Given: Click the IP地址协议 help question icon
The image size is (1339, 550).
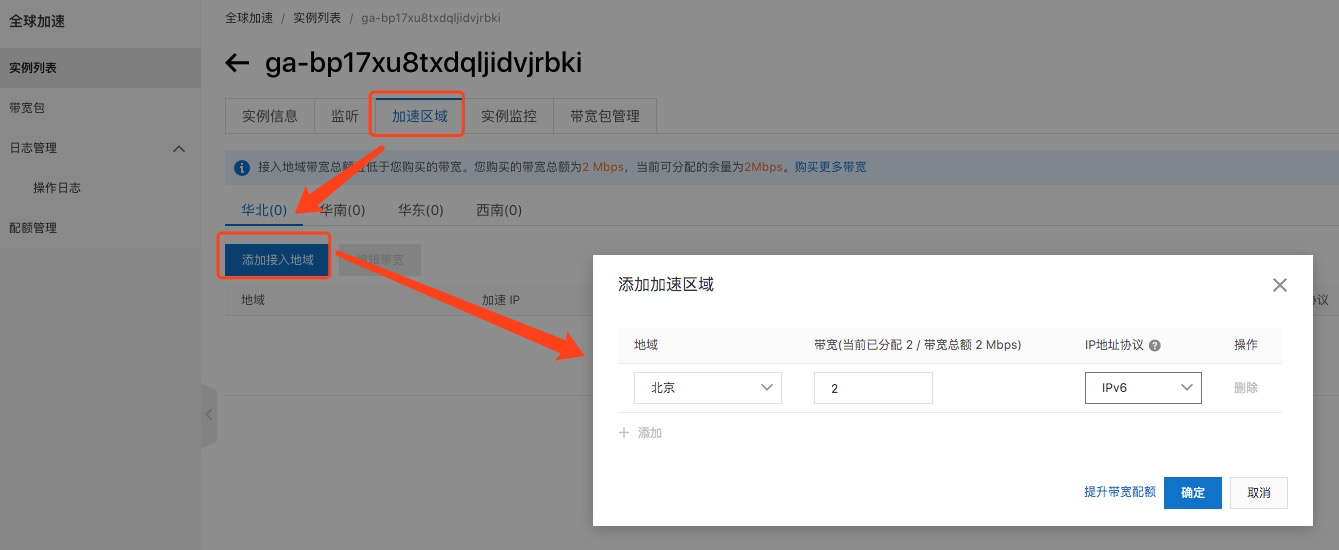Looking at the screenshot, I should (1155, 345).
